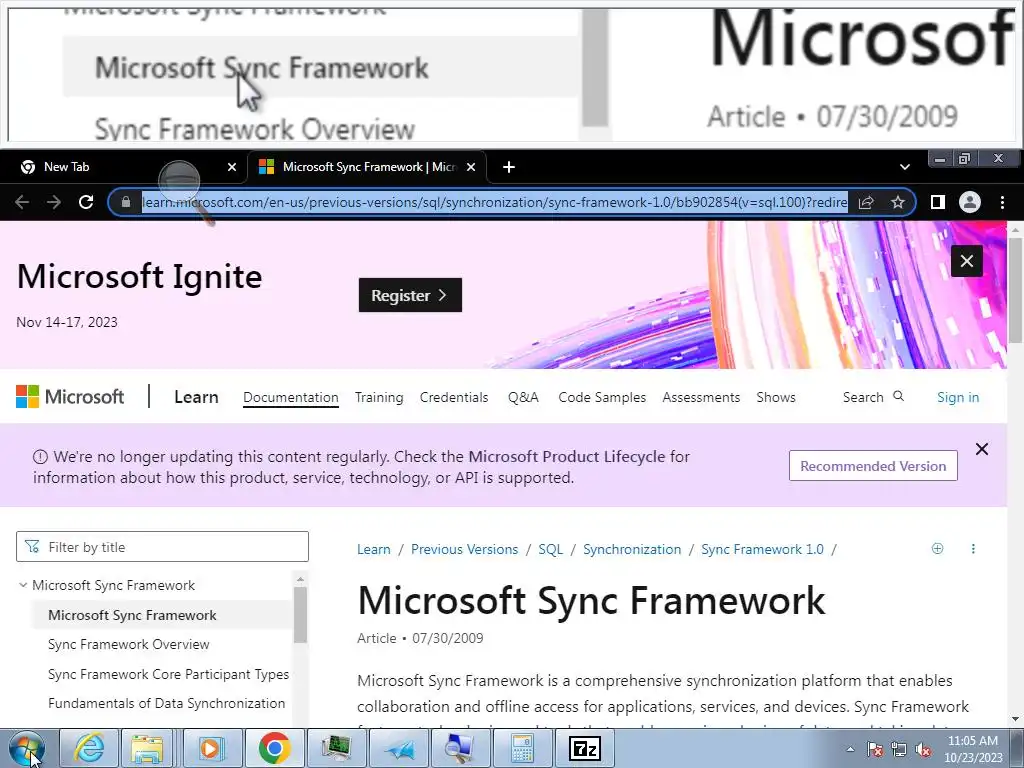
Task: Open the article more actions menu
Action: point(973,549)
